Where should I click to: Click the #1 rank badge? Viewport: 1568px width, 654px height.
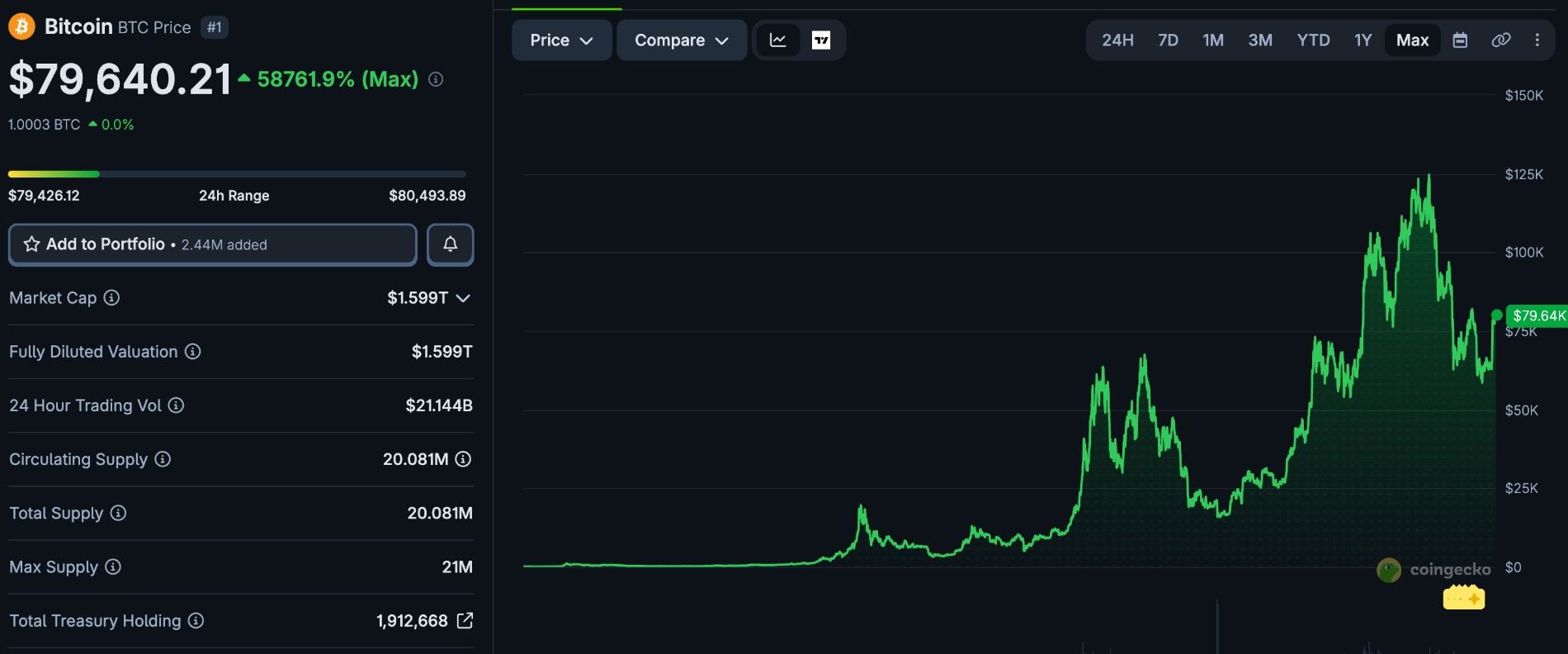[x=215, y=27]
